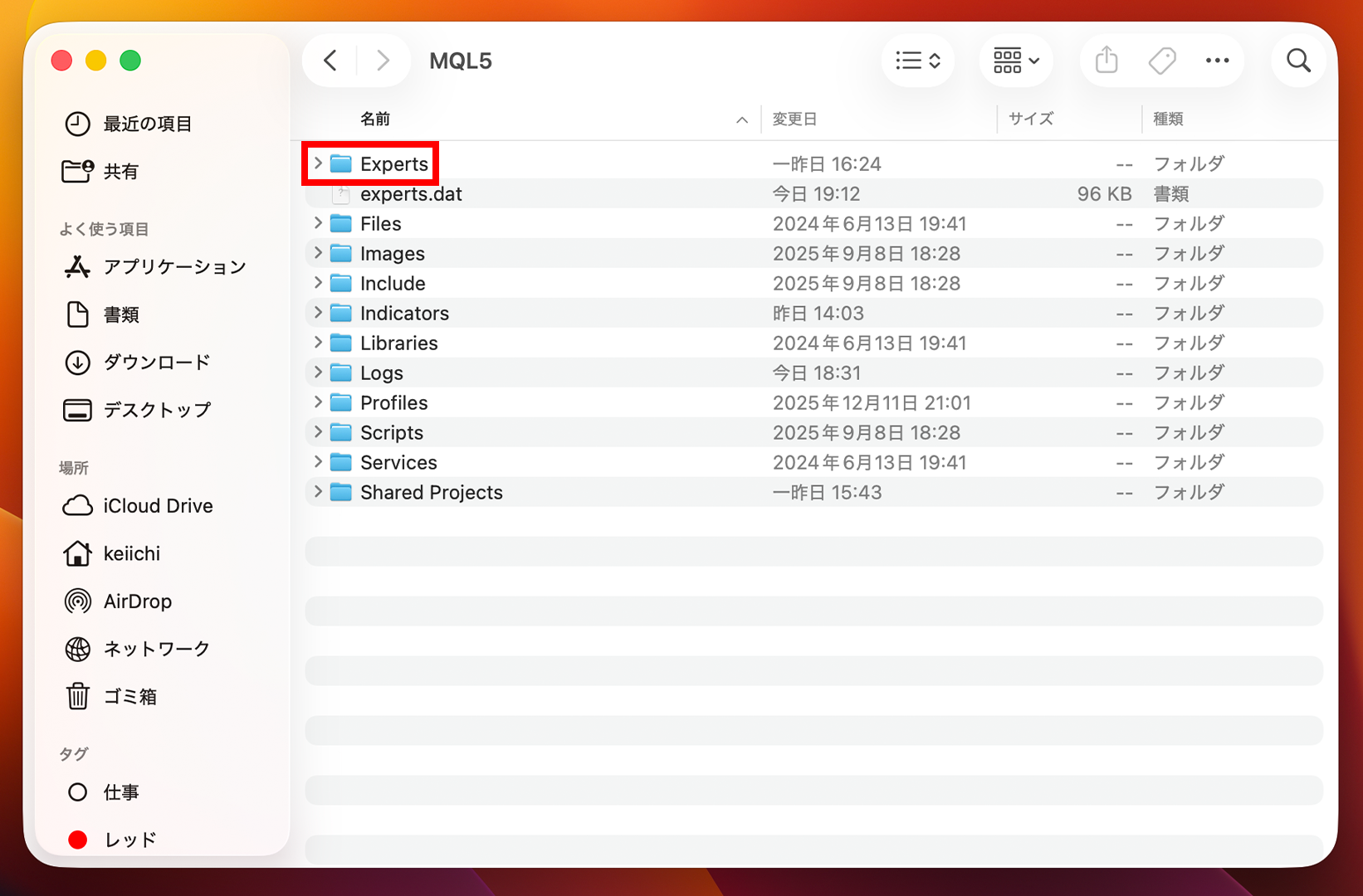Expand the Indicators folder chevron
This screenshot has height=896, width=1363.
(318, 313)
